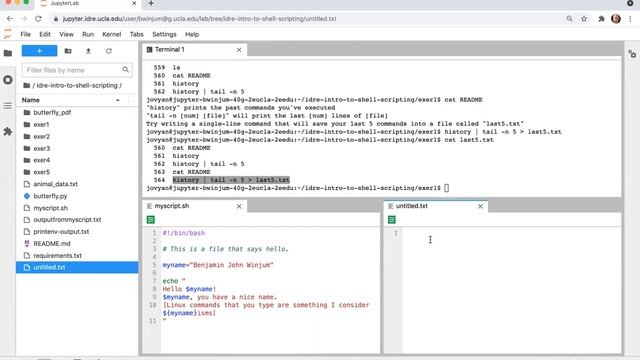The height and width of the screenshot is (360, 640).
Task: Open the Tabs menu
Action: pyautogui.click(x=136, y=34)
